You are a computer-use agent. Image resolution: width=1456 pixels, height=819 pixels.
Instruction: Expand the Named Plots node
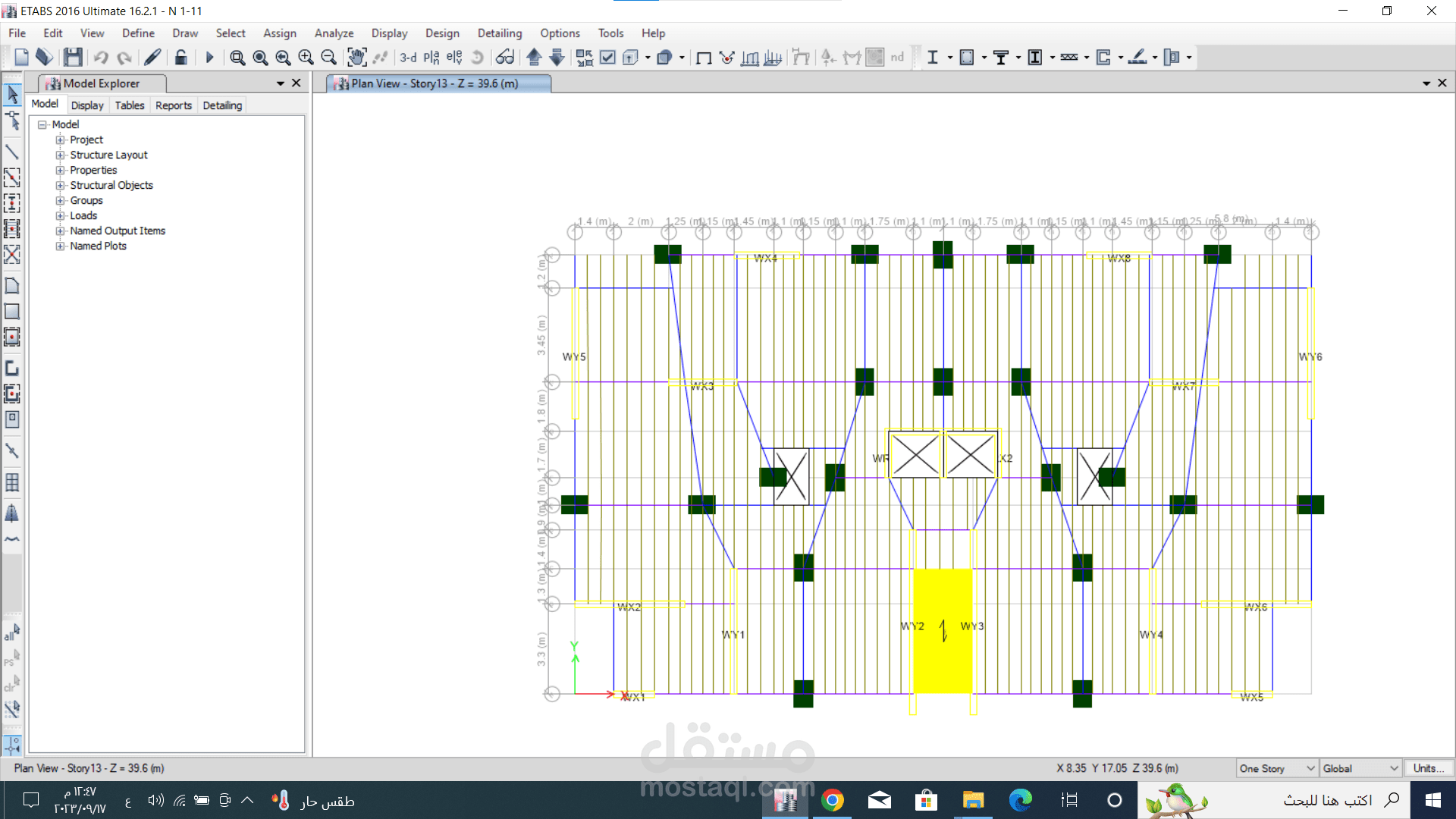pyautogui.click(x=60, y=246)
